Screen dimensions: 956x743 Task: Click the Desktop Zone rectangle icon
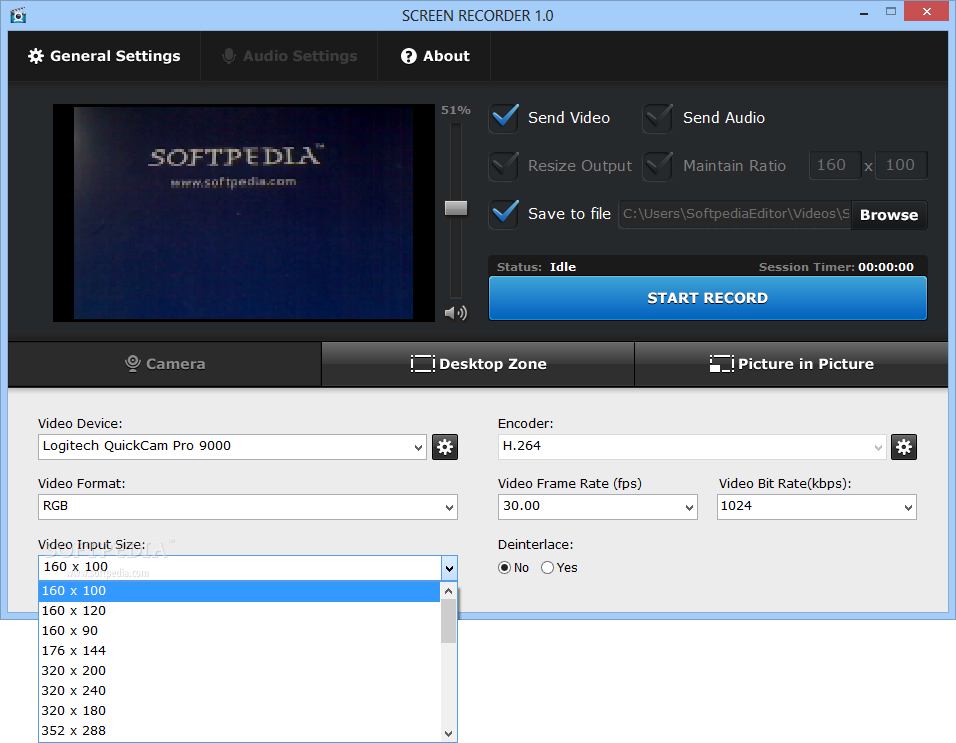423,364
